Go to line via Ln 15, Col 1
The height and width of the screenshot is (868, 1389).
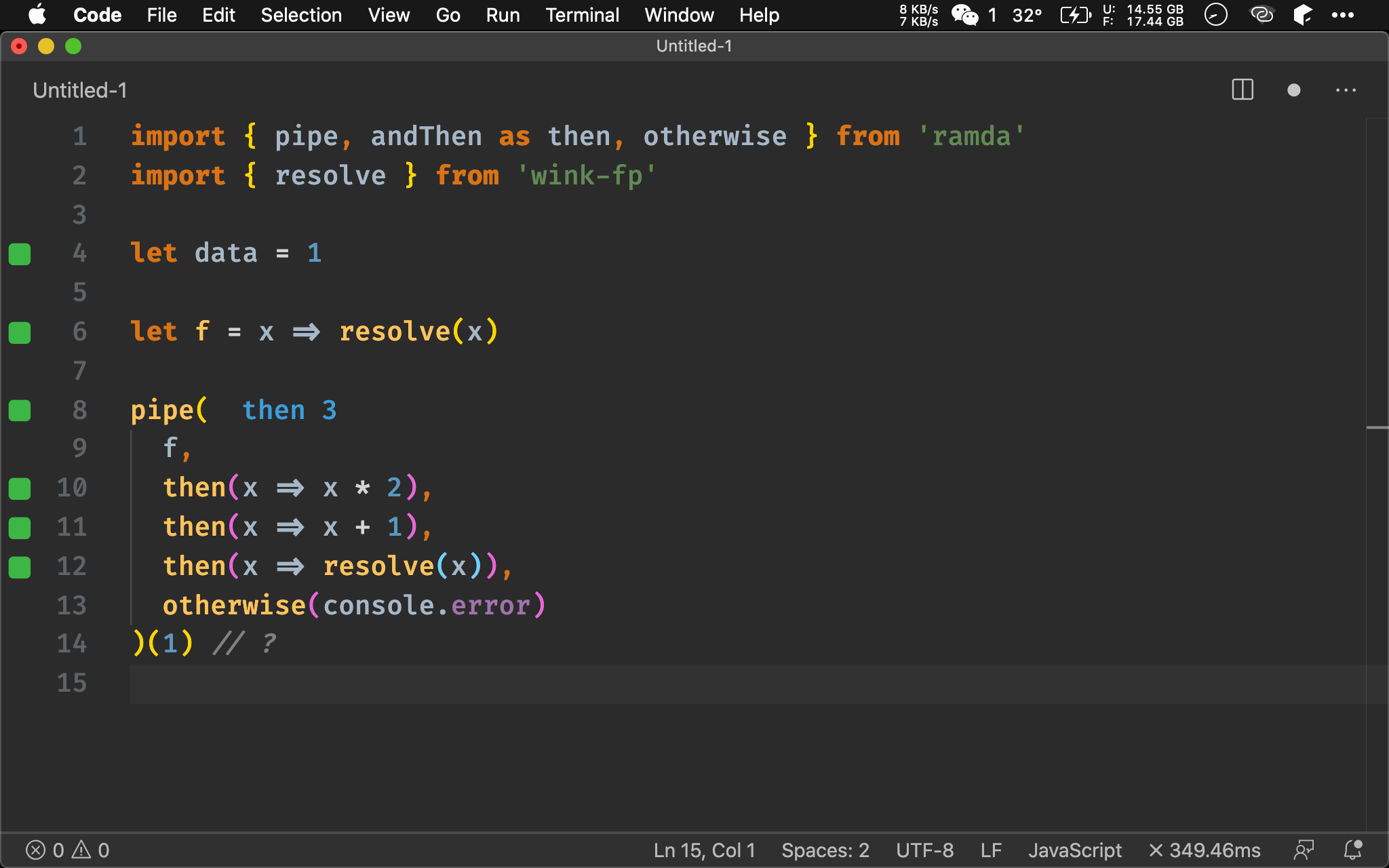pyautogui.click(x=705, y=850)
